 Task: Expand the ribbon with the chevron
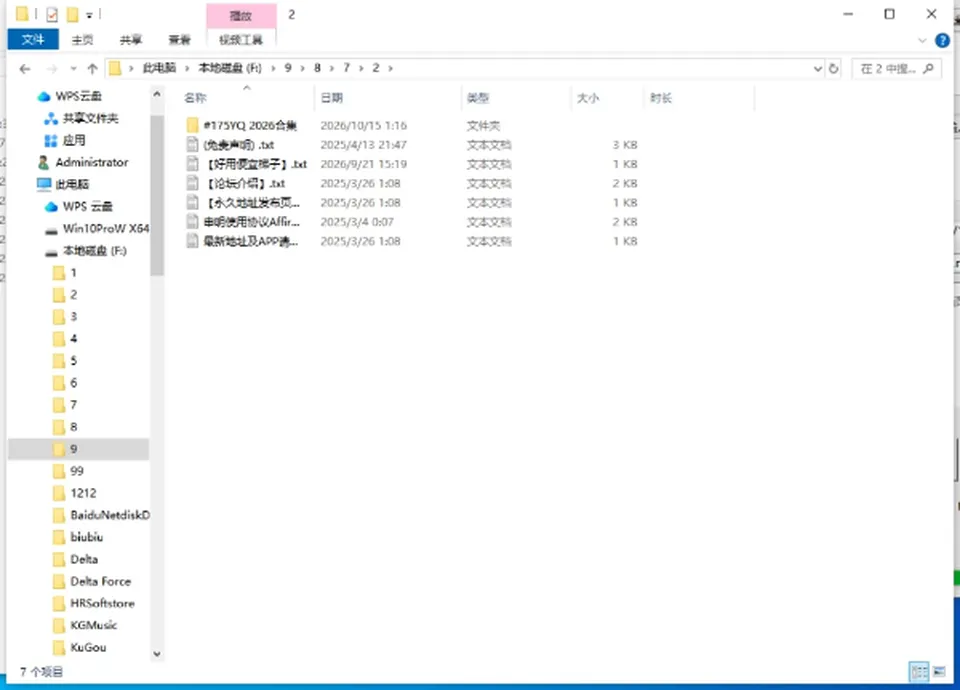point(922,40)
